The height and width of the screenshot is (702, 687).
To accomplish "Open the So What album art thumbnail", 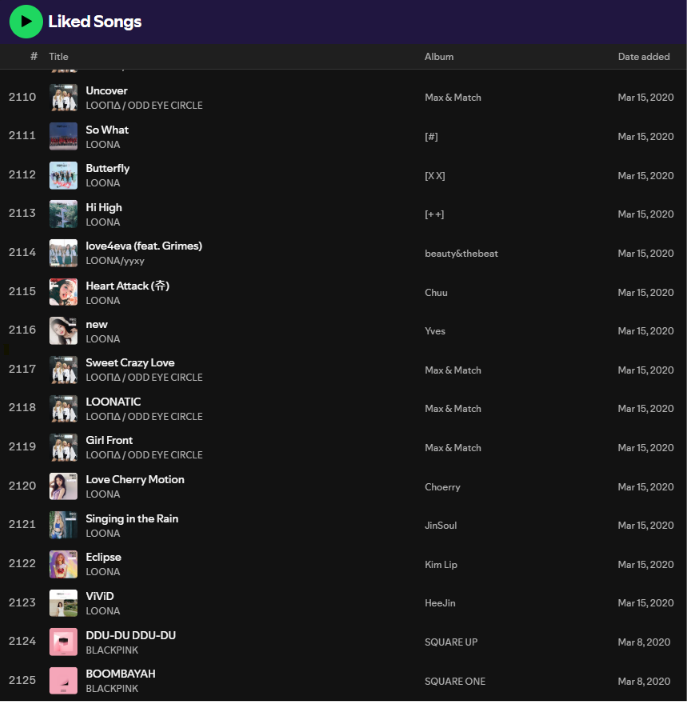I will click(63, 137).
